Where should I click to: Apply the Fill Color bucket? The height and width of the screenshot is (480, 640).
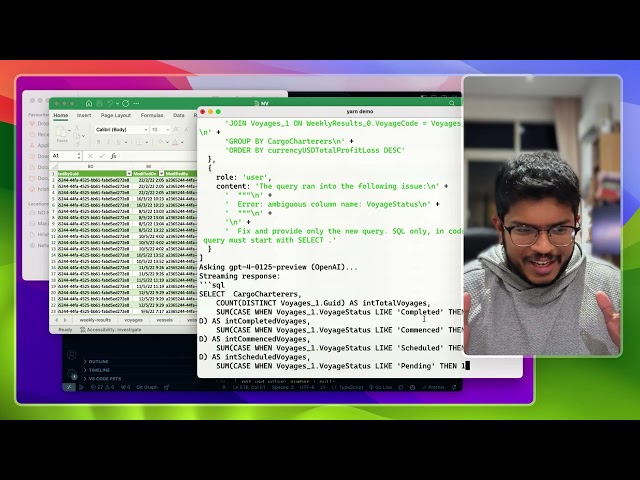(x=160, y=142)
